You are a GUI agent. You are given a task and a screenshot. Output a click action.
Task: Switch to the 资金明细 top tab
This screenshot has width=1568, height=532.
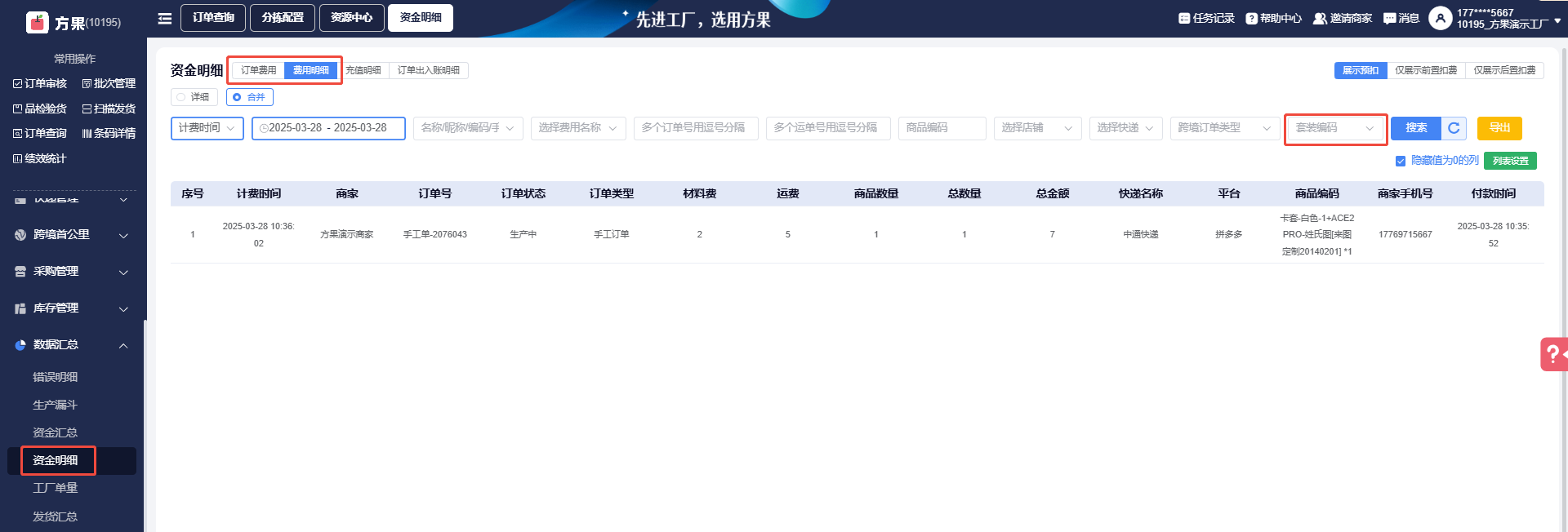(x=421, y=18)
